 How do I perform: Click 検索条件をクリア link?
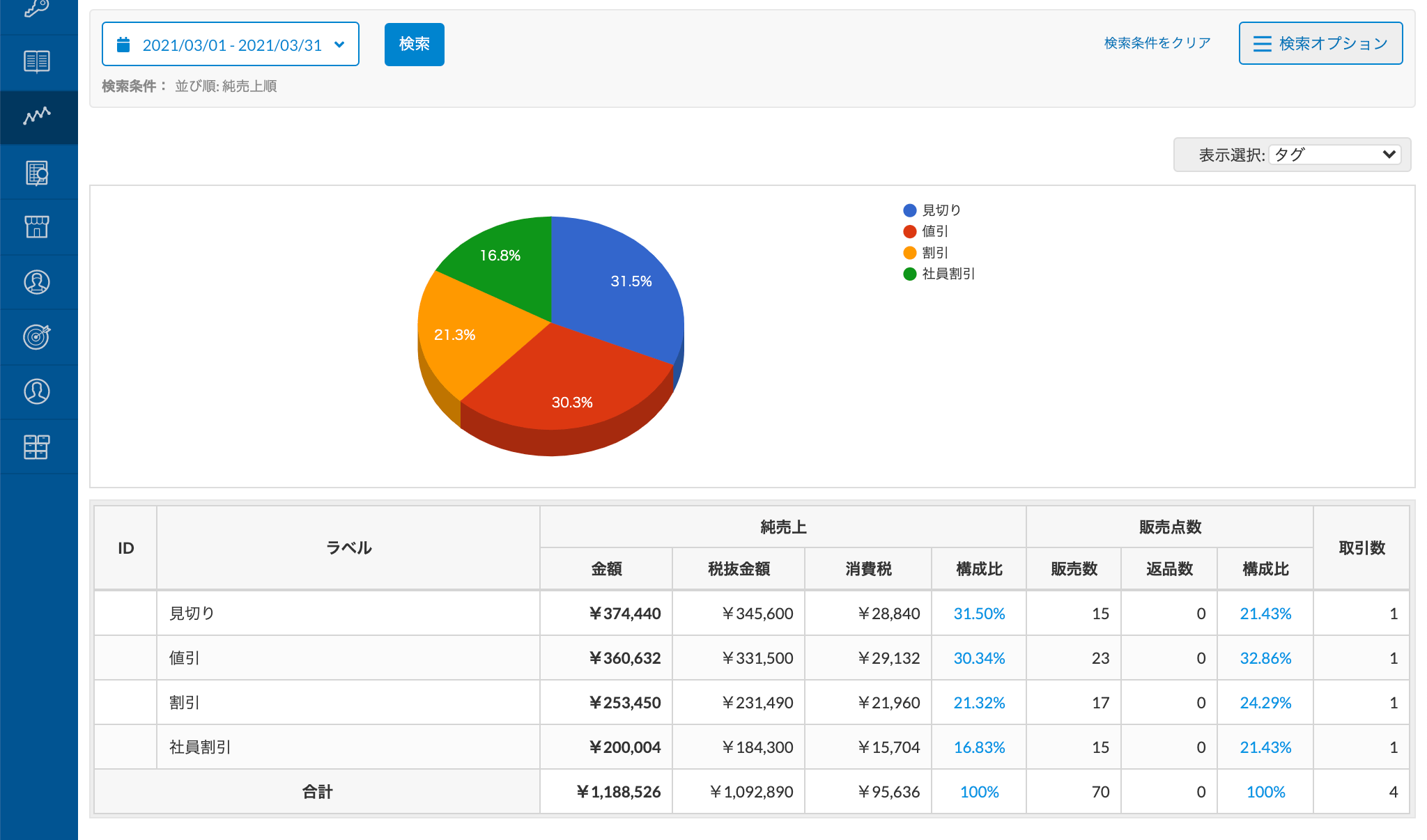click(x=1157, y=43)
